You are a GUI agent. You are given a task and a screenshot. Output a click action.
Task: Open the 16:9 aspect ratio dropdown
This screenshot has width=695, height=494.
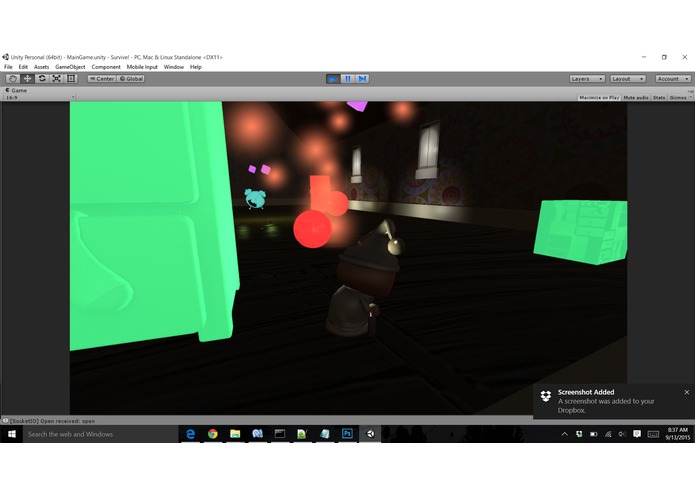point(39,97)
